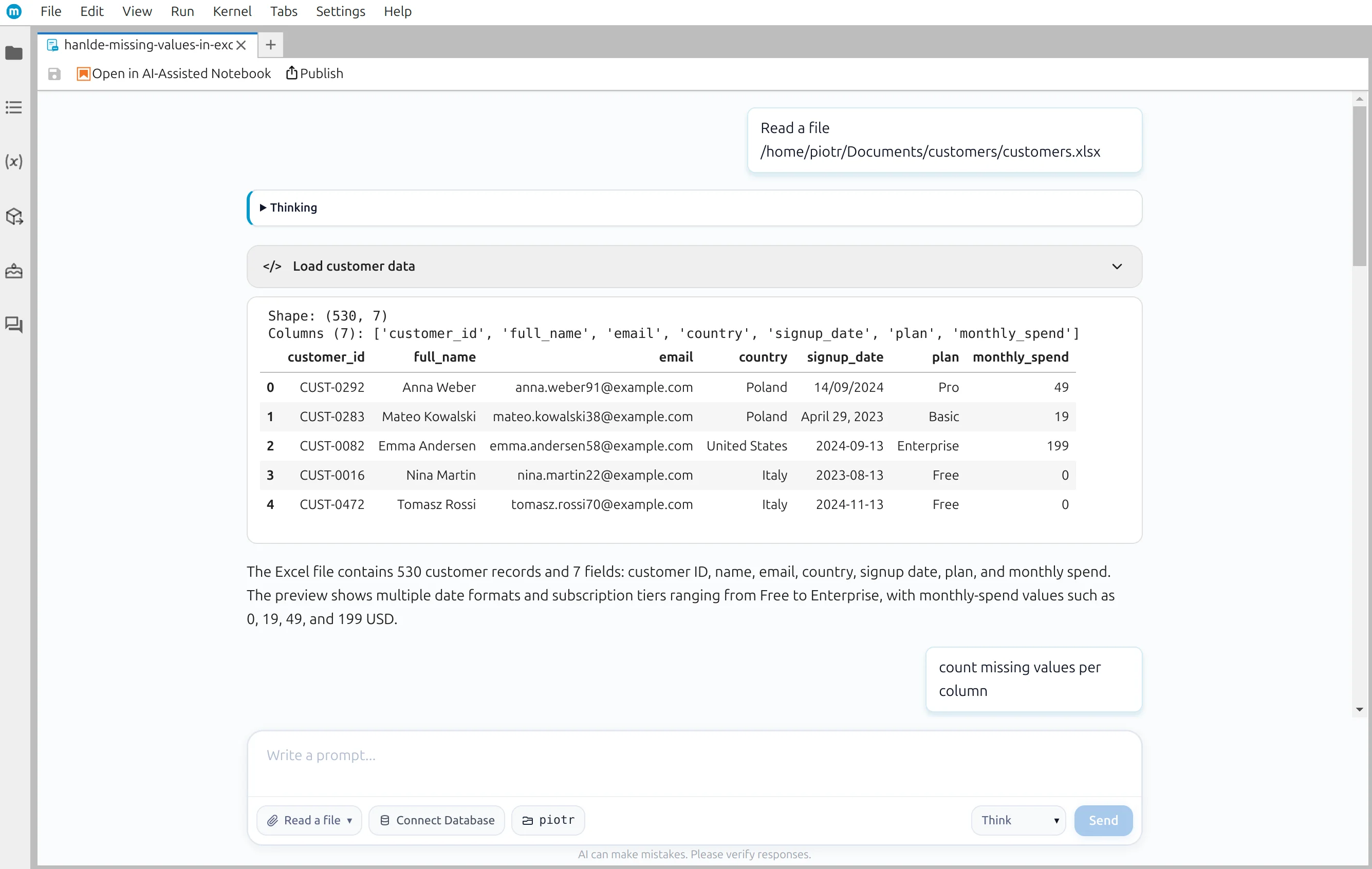Click cell emma.andersen58@example.com
This screenshot has height=869, width=1372.
click(591, 446)
